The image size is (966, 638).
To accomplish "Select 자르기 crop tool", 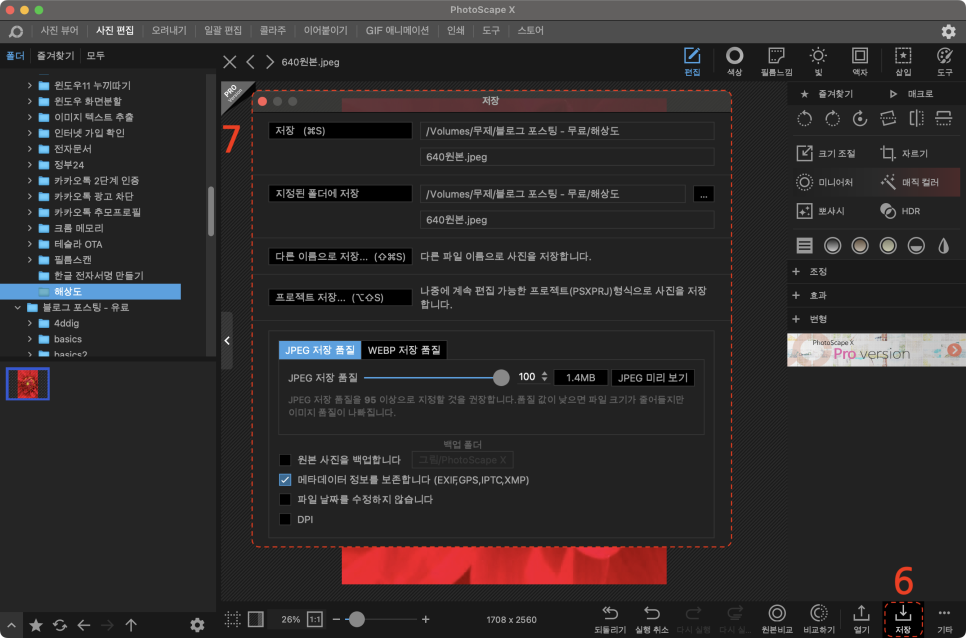I will (904, 153).
